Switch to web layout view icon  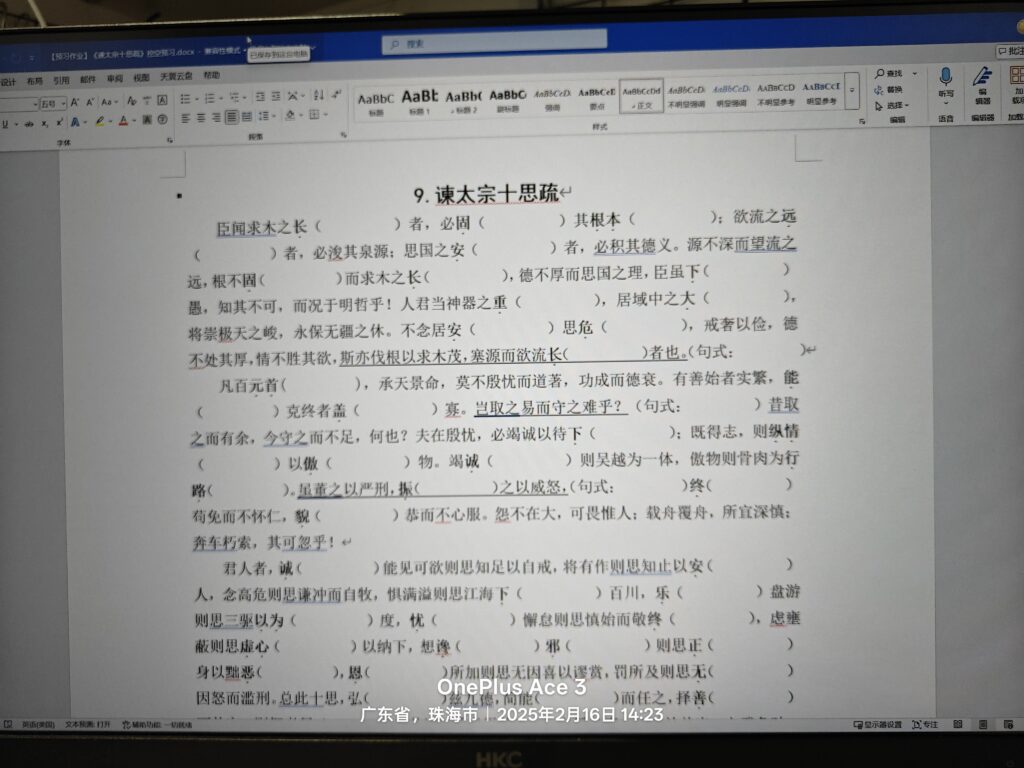point(1008,724)
